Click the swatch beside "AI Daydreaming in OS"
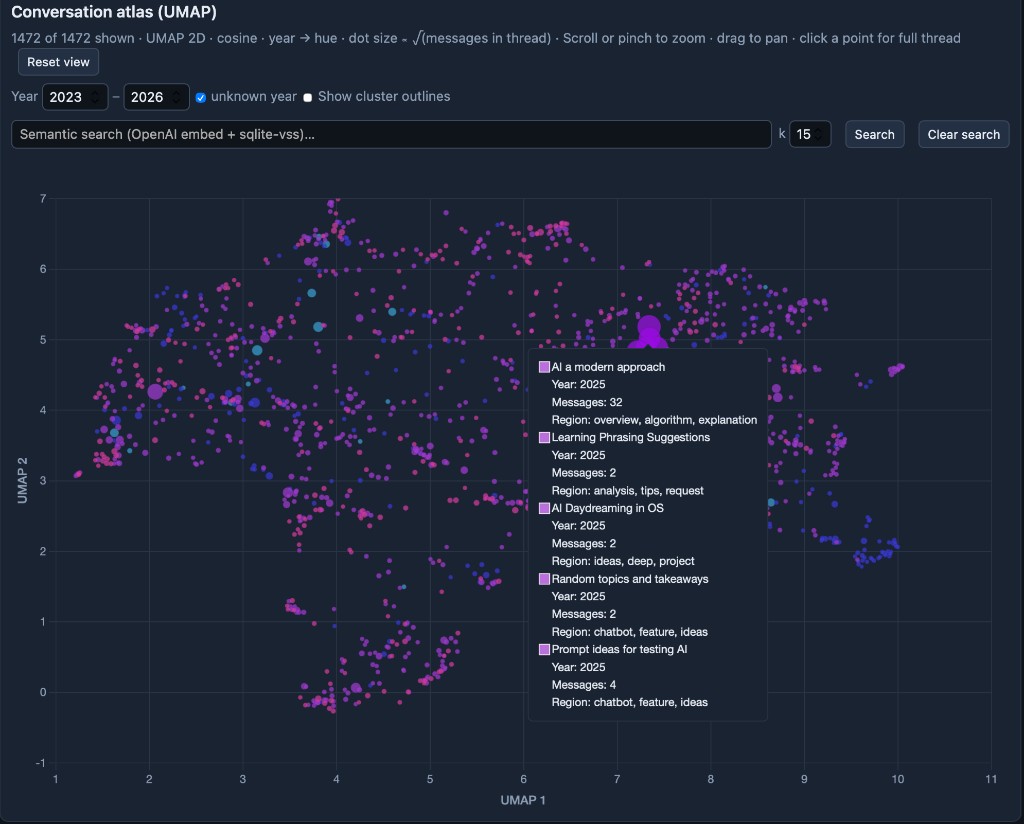The image size is (1024, 824). (544, 508)
